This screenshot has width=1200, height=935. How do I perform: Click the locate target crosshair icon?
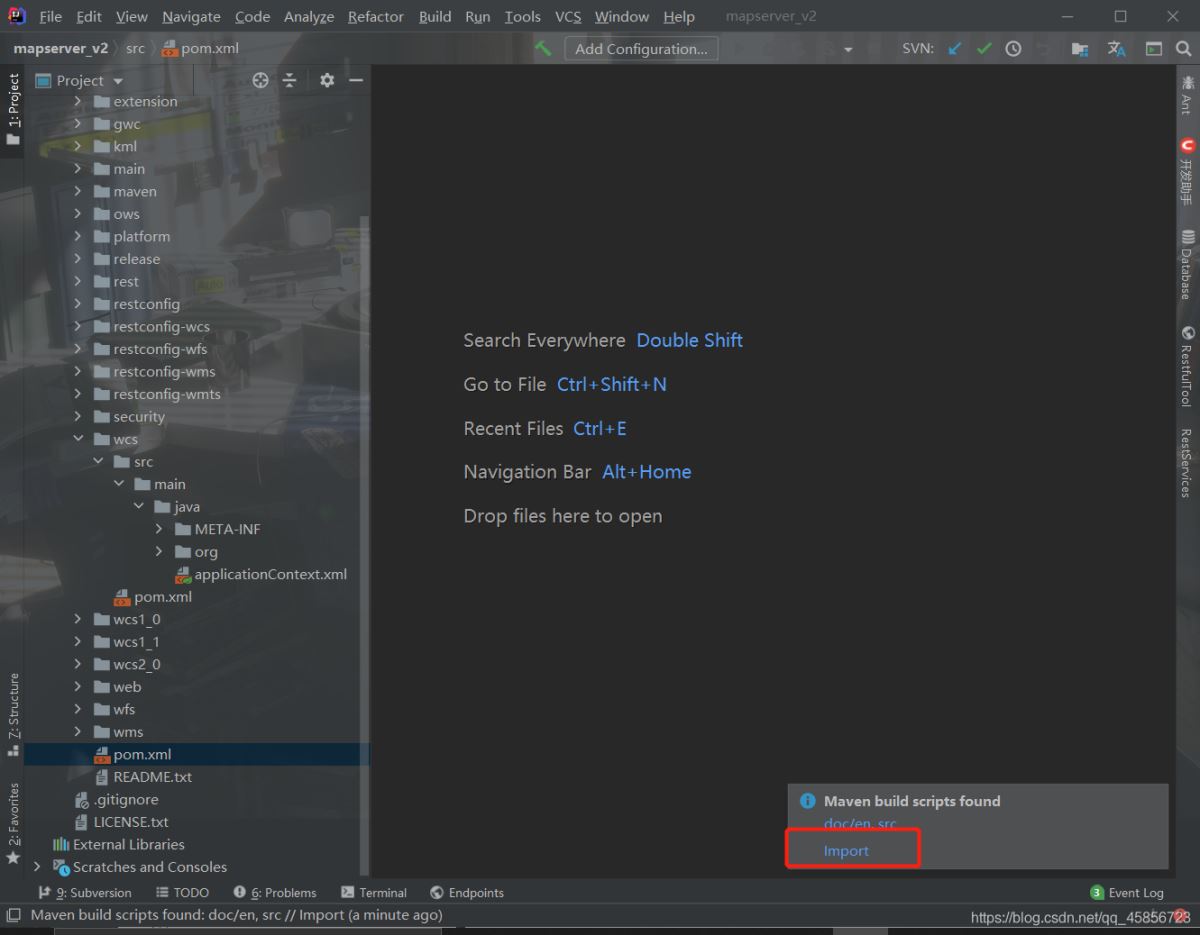click(x=261, y=80)
